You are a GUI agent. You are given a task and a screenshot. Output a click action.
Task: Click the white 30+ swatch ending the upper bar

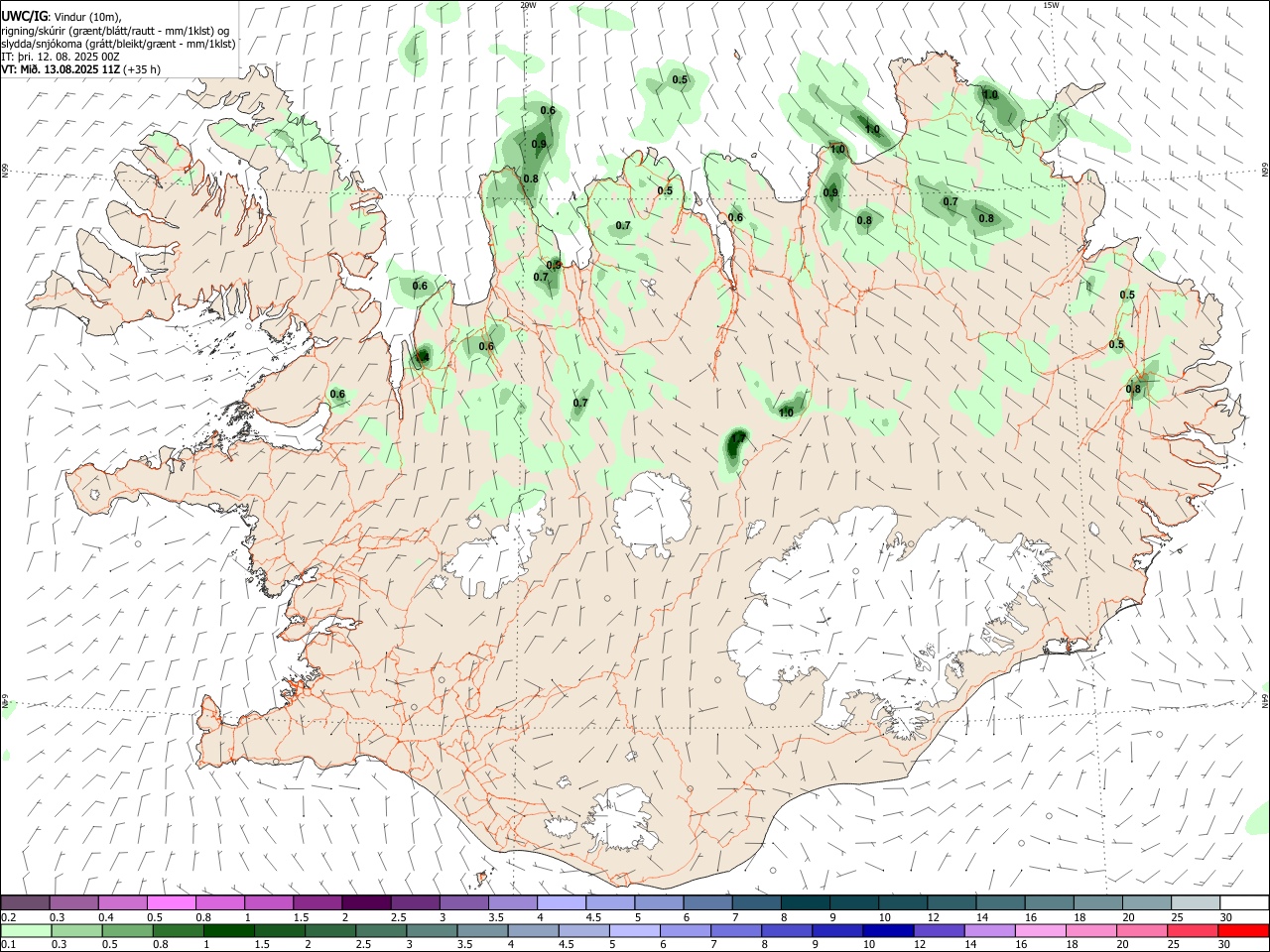[1244, 902]
